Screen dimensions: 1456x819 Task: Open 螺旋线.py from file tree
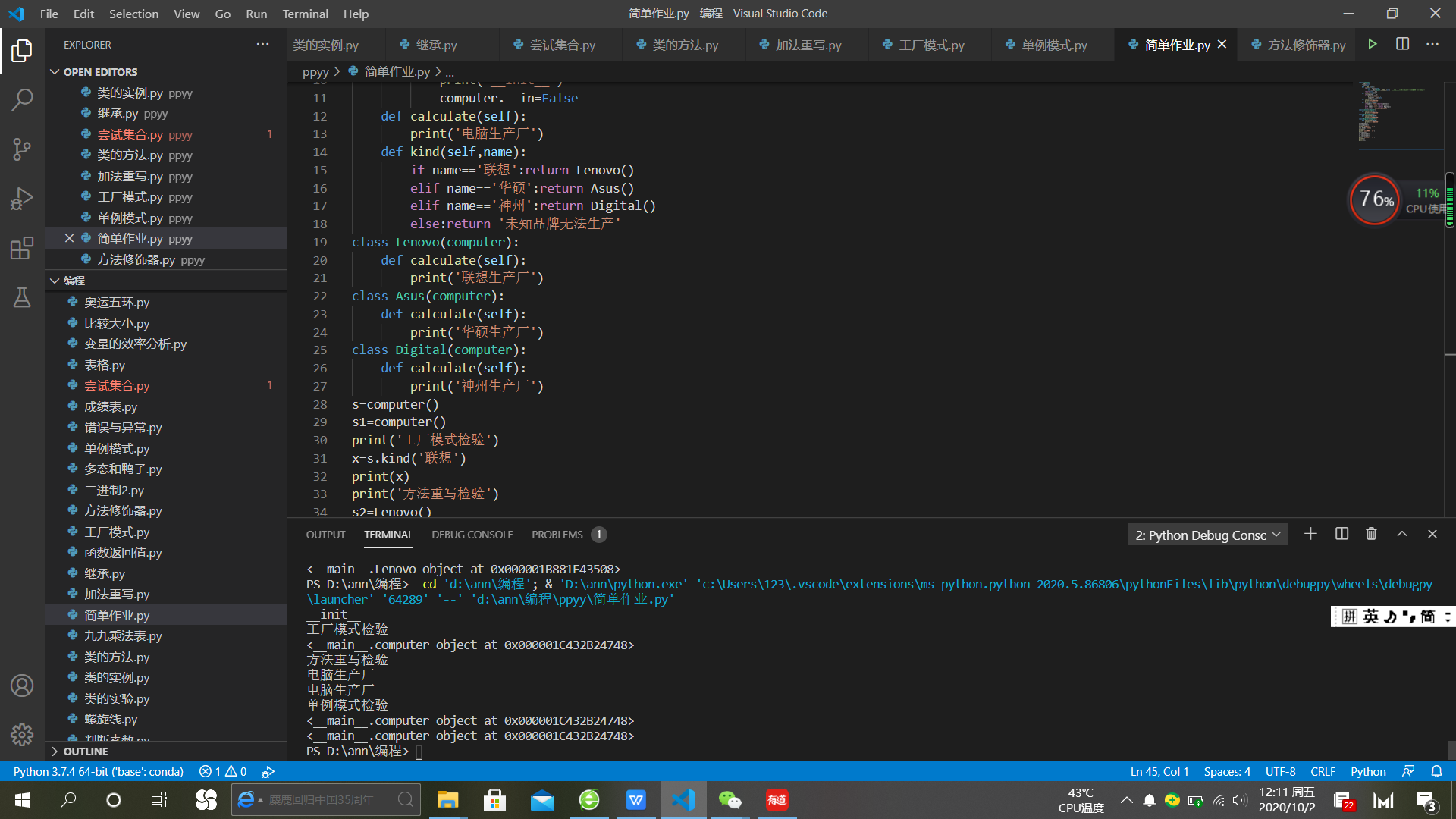[x=111, y=719]
